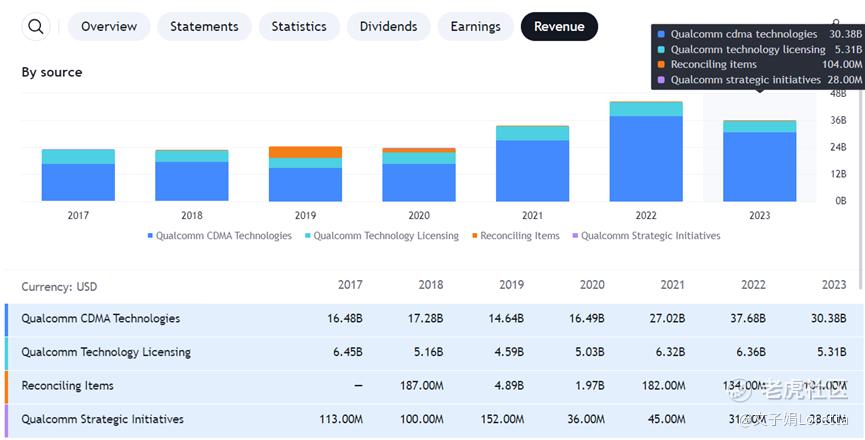
Task: Click the 4.89B reconciling items cell
Action: point(509,385)
